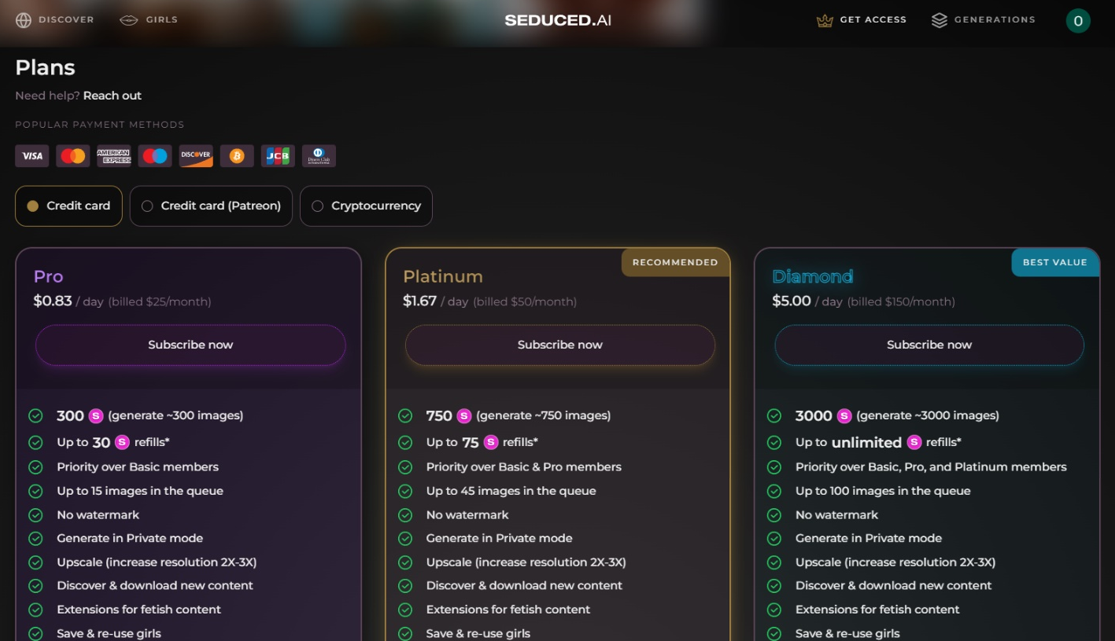
Task: Click the Pro plan title
Action: (x=48, y=277)
